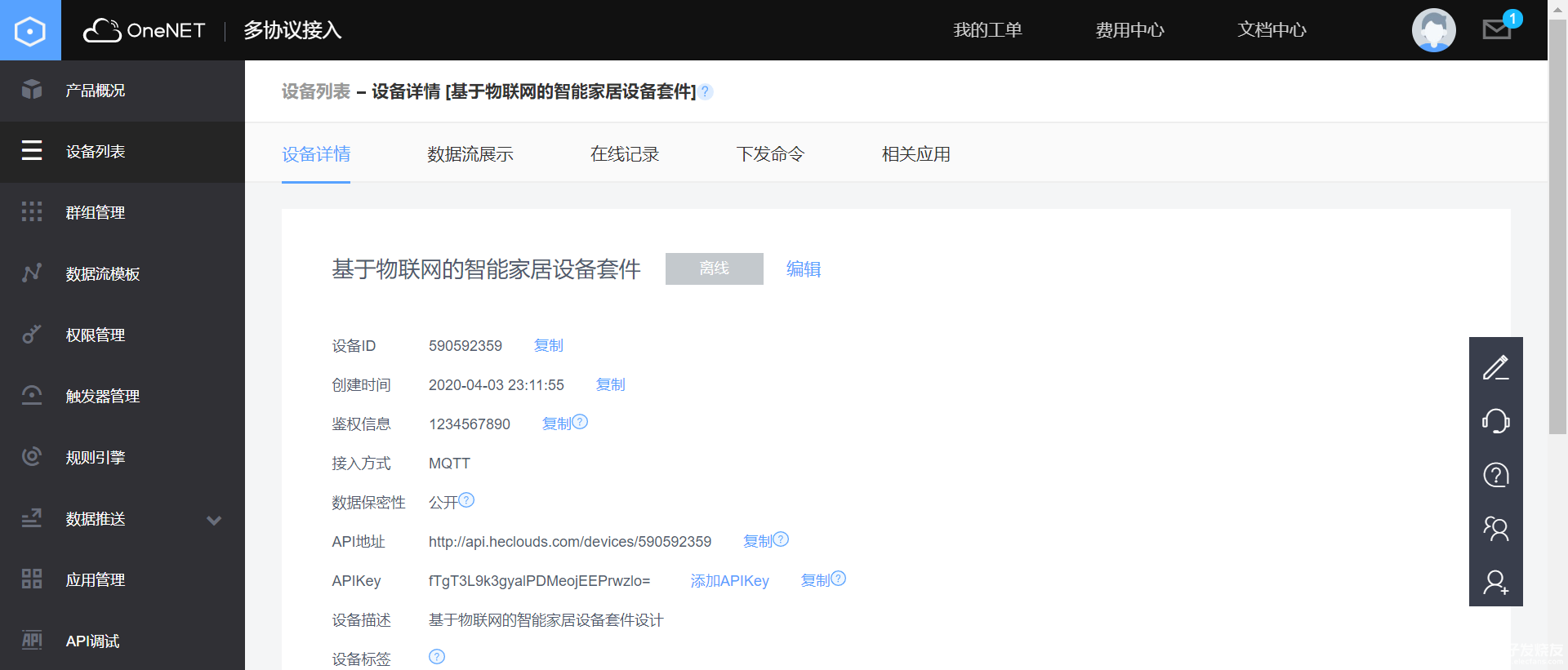The height and width of the screenshot is (670, 1568).
Task: Click 编辑 link next to device name
Action: point(803,269)
